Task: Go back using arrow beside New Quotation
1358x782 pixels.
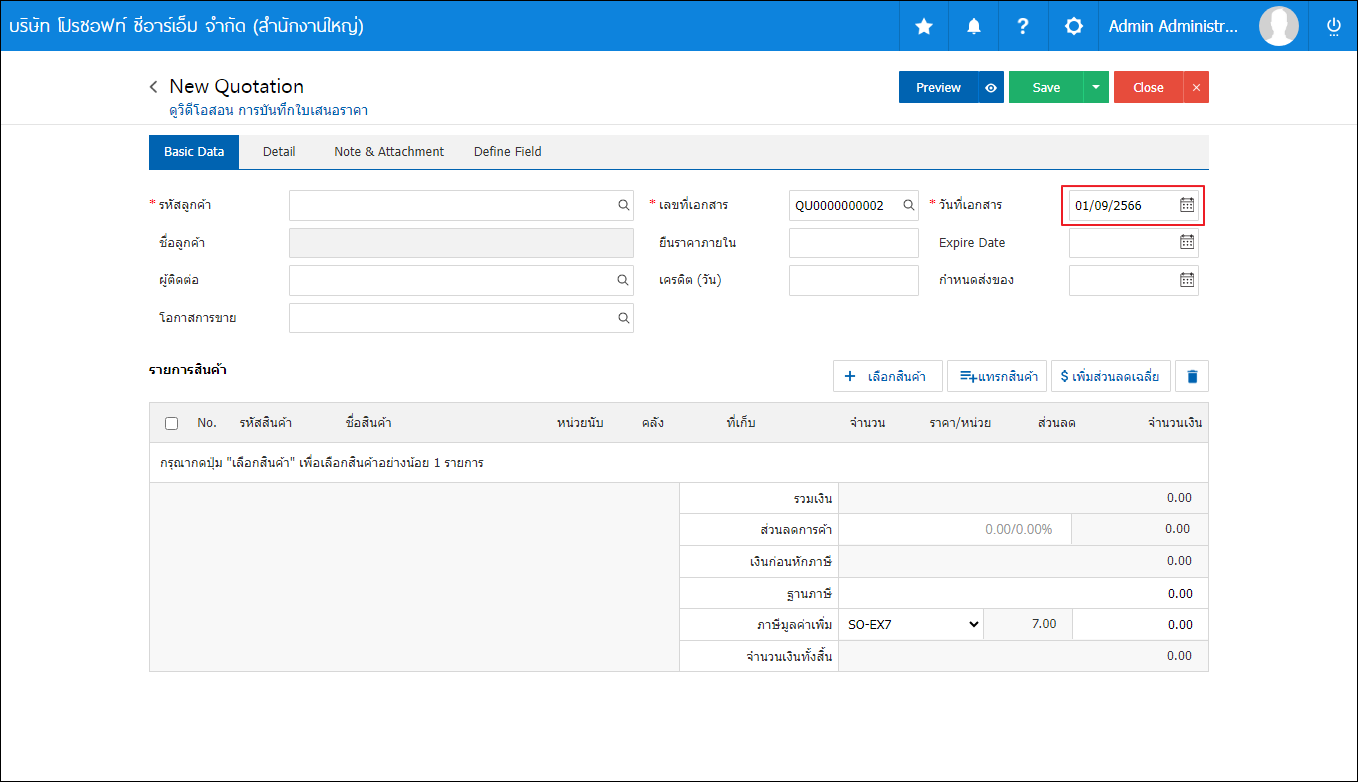Action: click(154, 87)
